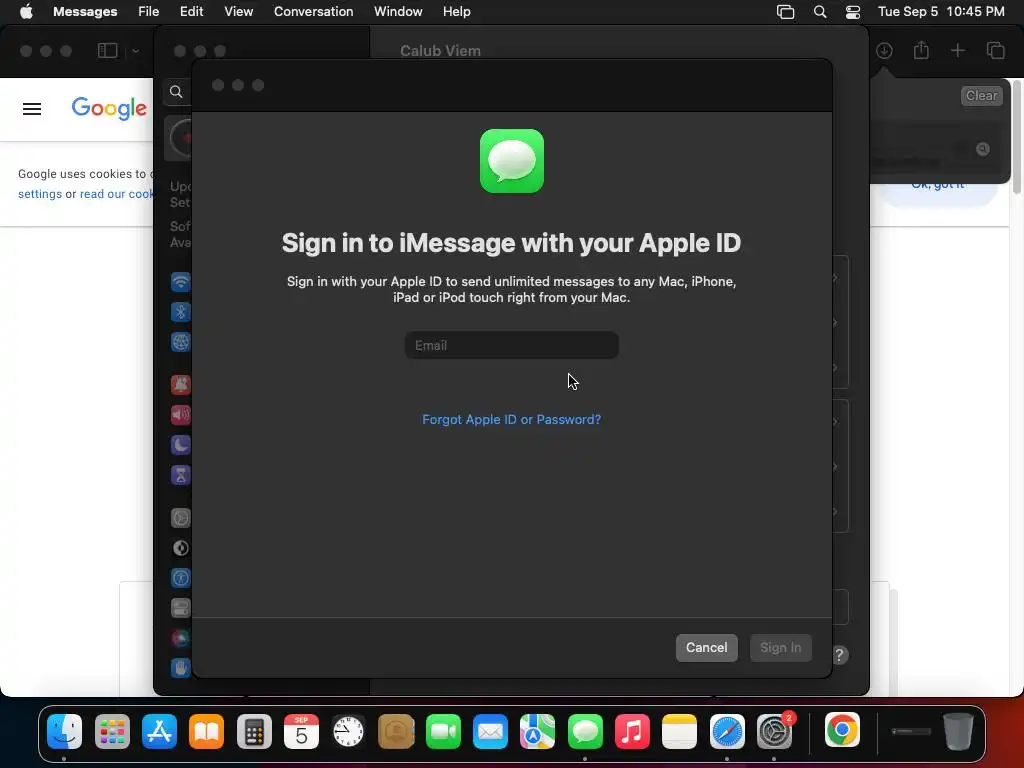The image size is (1024, 768).
Task: Click Safari downloads icon
Action: pyautogui.click(x=884, y=50)
